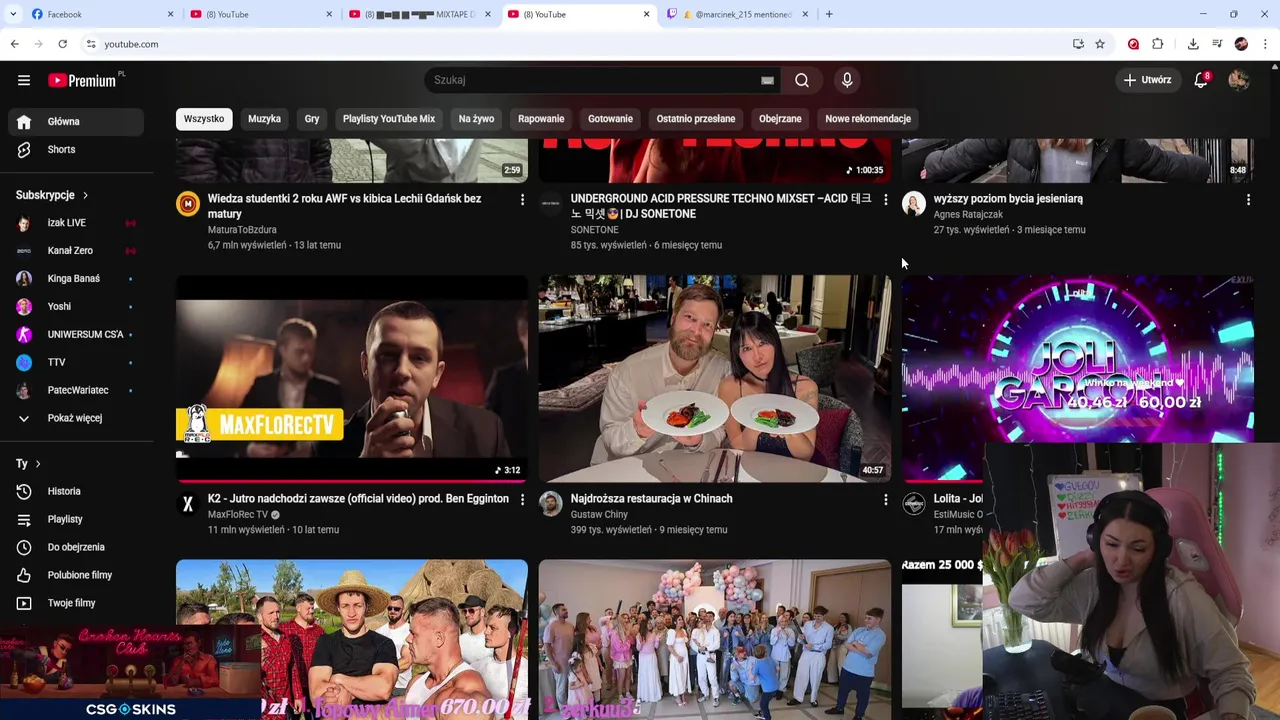Select Nowe rekomendacje filter chip
Viewport: 1280px width, 720px height.
point(868,119)
